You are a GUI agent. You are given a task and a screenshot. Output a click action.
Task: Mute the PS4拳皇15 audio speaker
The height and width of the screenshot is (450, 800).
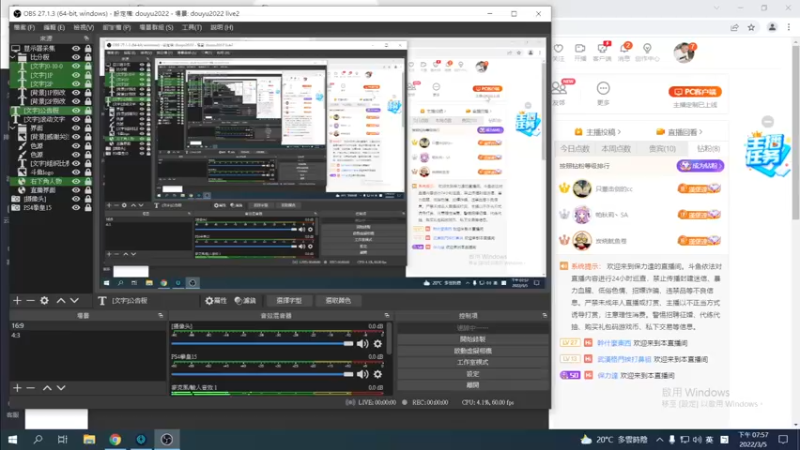coord(362,374)
